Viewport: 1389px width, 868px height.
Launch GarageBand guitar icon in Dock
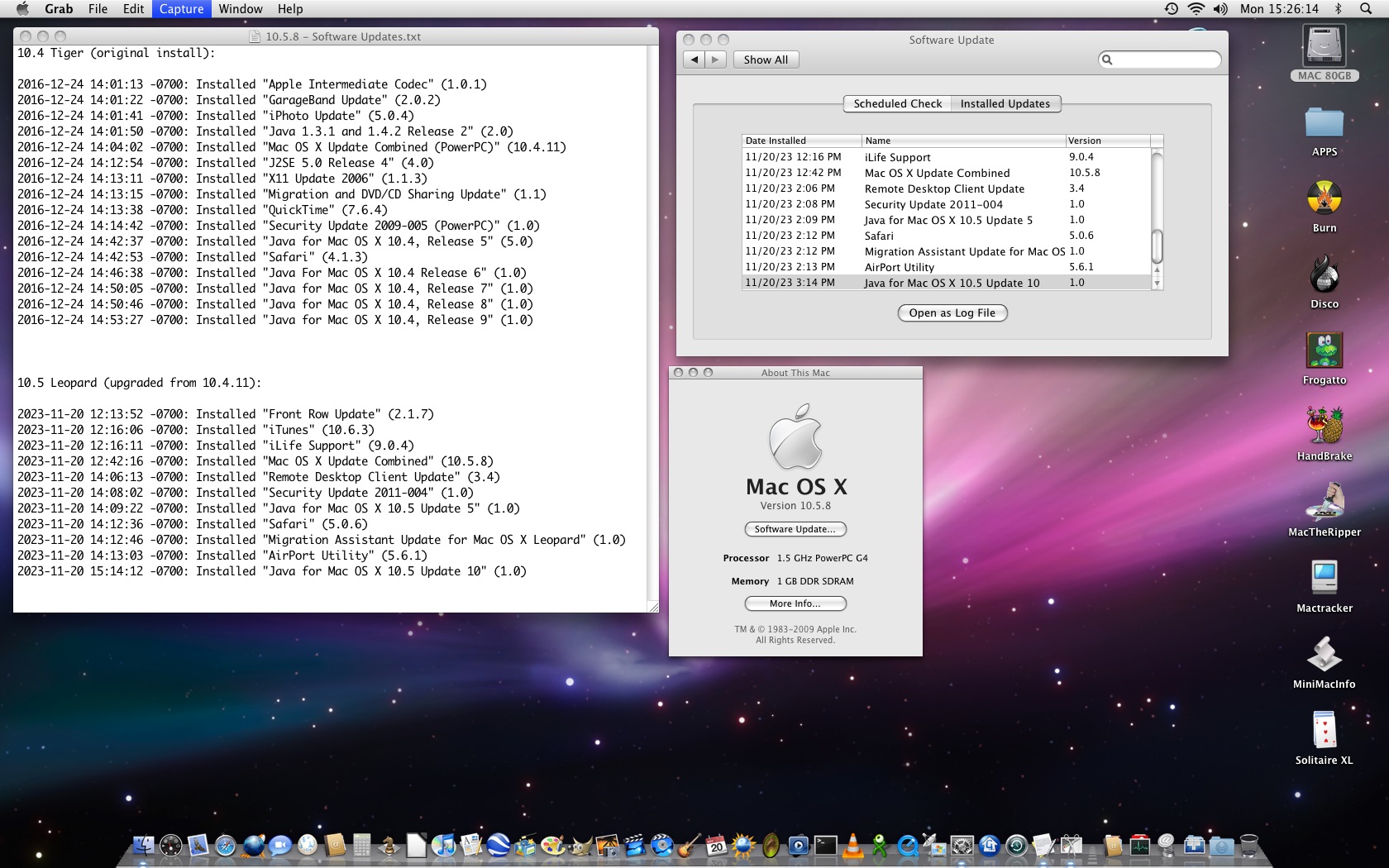pos(690,846)
